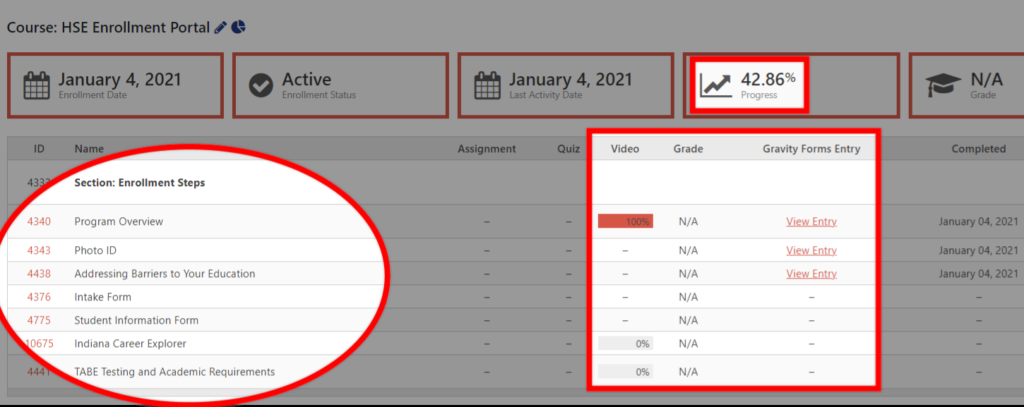Click the Active enrollment status text
The height and width of the screenshot is (407, 1024).
(306, 80)
